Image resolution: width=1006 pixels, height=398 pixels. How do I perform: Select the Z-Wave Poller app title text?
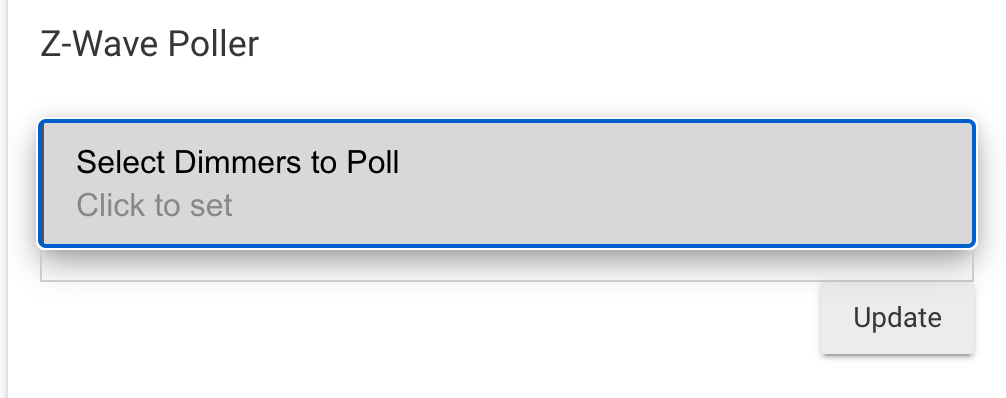pos(149,44)
